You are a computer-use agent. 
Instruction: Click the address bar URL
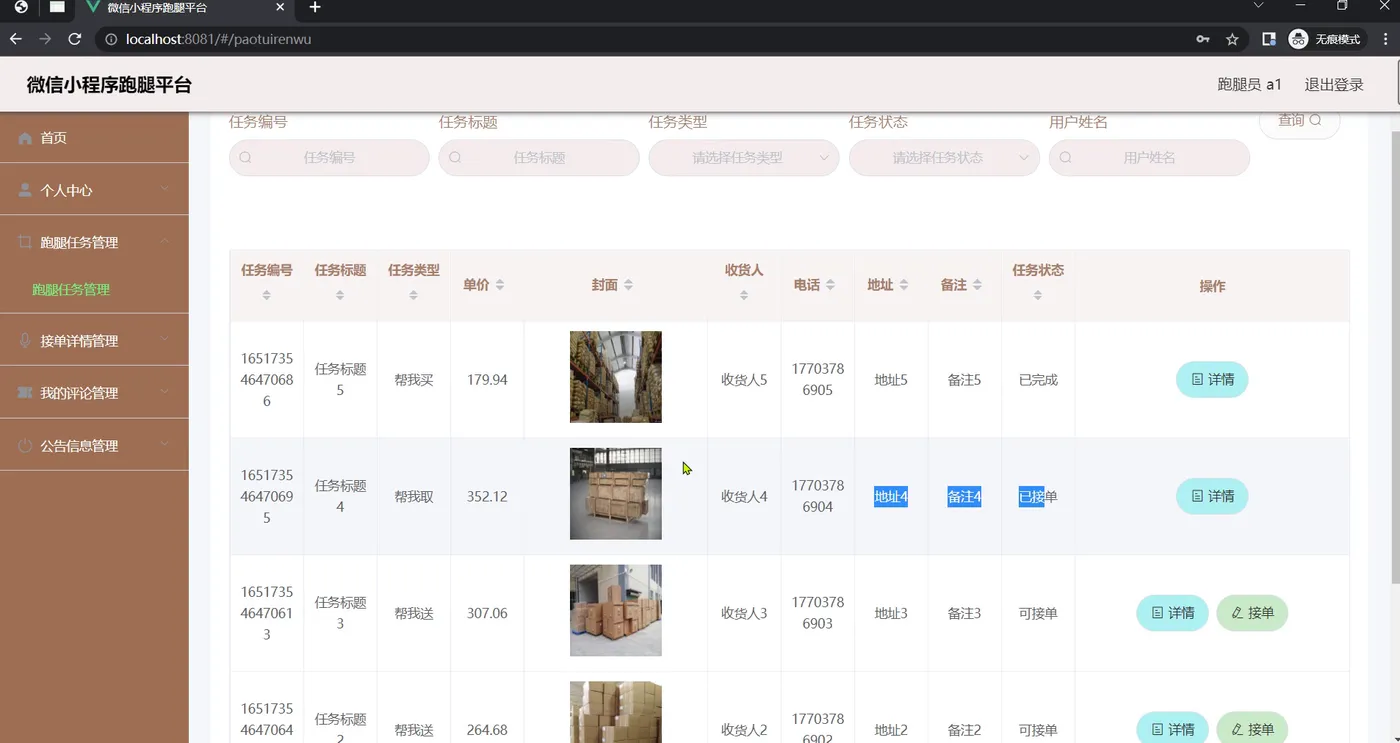[218, 39]
